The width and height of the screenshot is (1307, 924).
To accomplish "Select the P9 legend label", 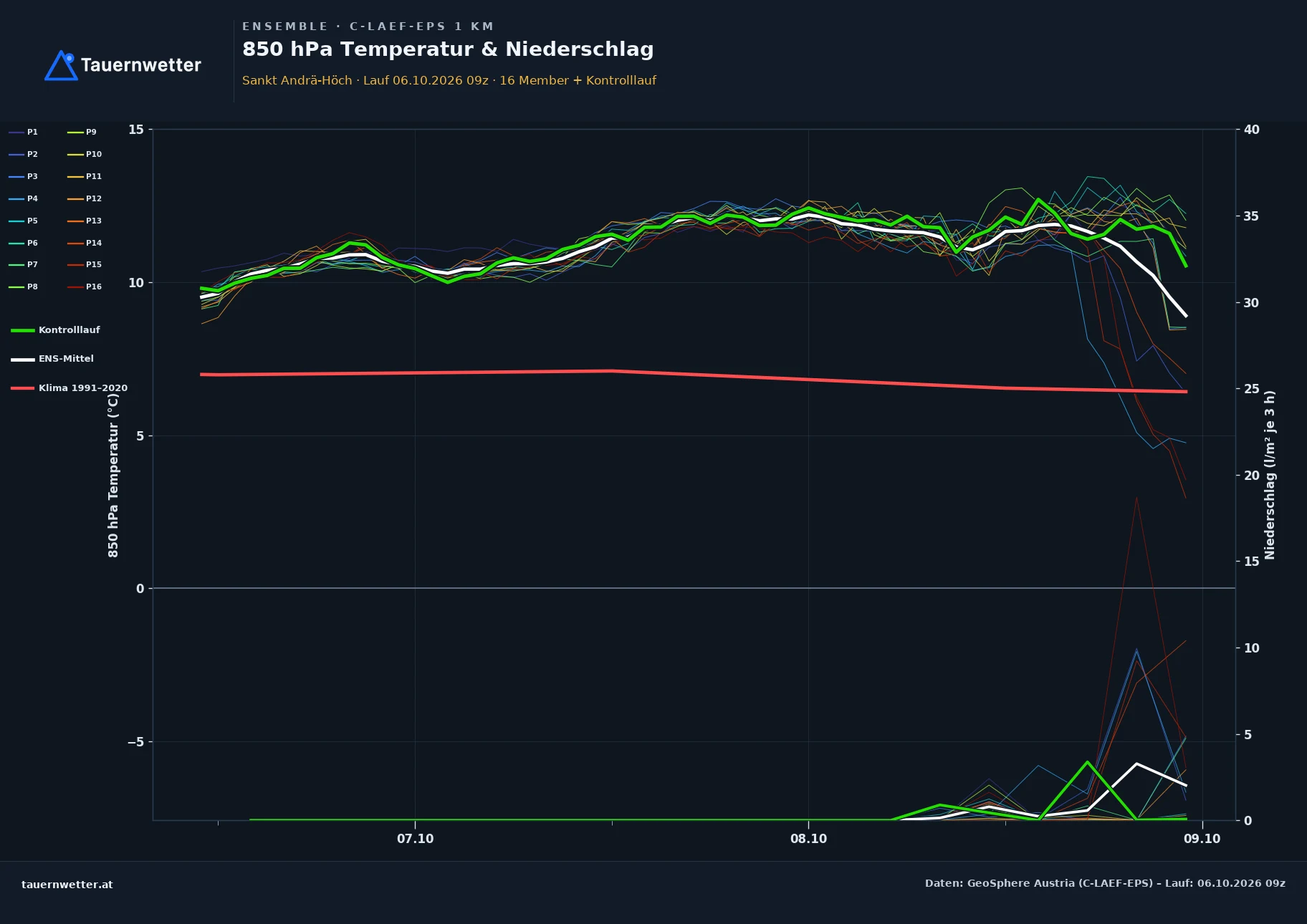I will (x=91, y=132).
